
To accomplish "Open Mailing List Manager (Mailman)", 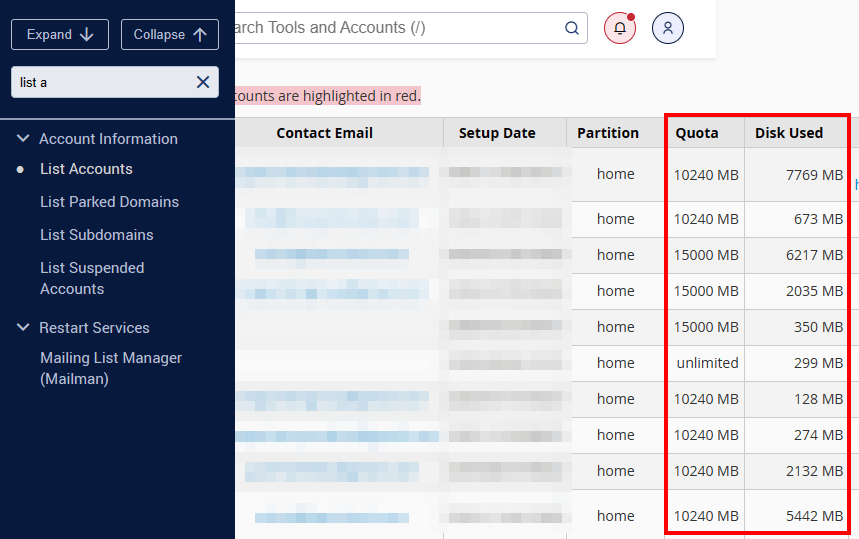I will coord(111,368).
